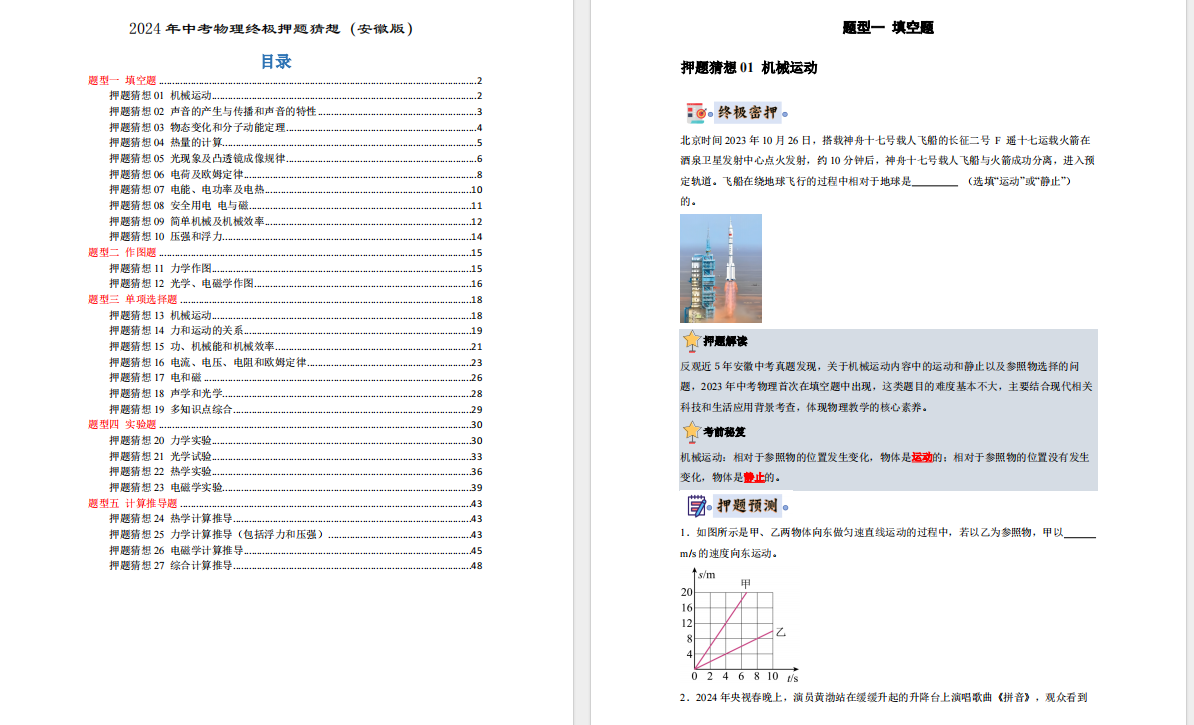This screenshot has height=725, width=1194.
Task: Click 押题猜想19 多知识点综合 entry
Action: (x=295, y=410)
